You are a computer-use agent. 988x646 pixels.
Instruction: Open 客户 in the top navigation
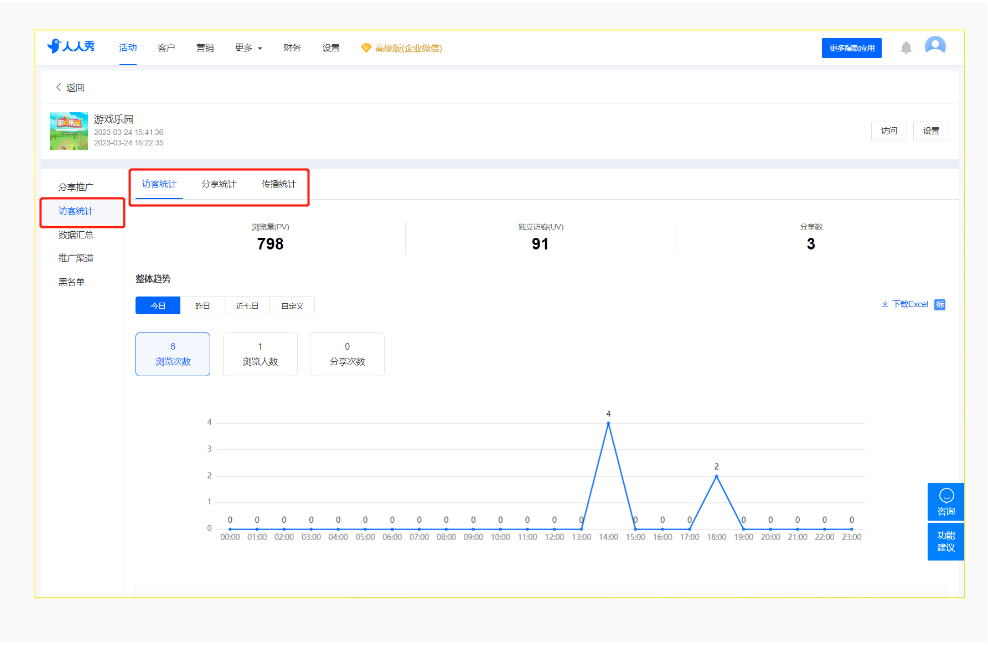click(x=166, y=48)
